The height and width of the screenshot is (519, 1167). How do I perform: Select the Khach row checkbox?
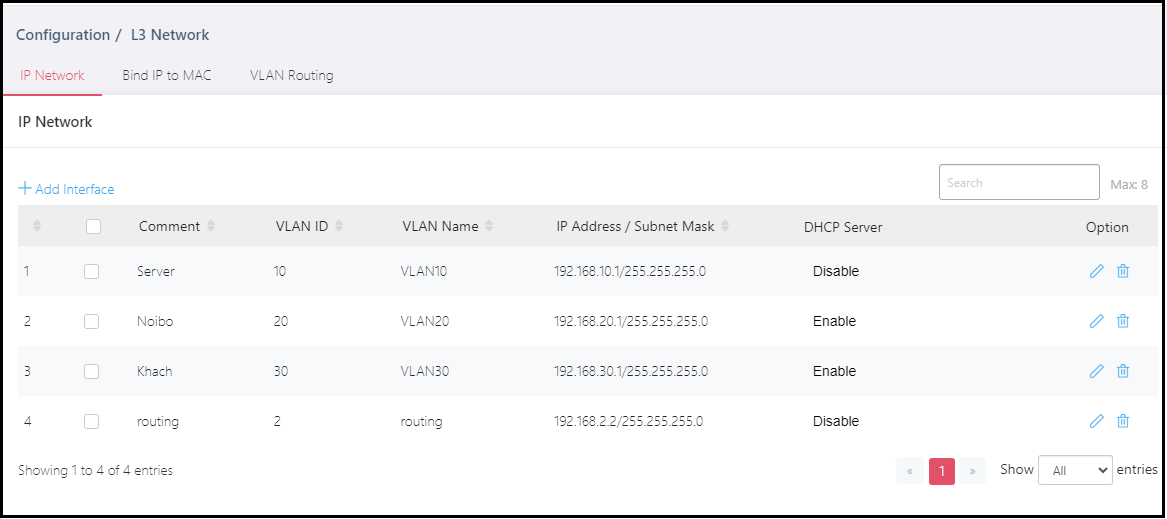coord(92,371)
